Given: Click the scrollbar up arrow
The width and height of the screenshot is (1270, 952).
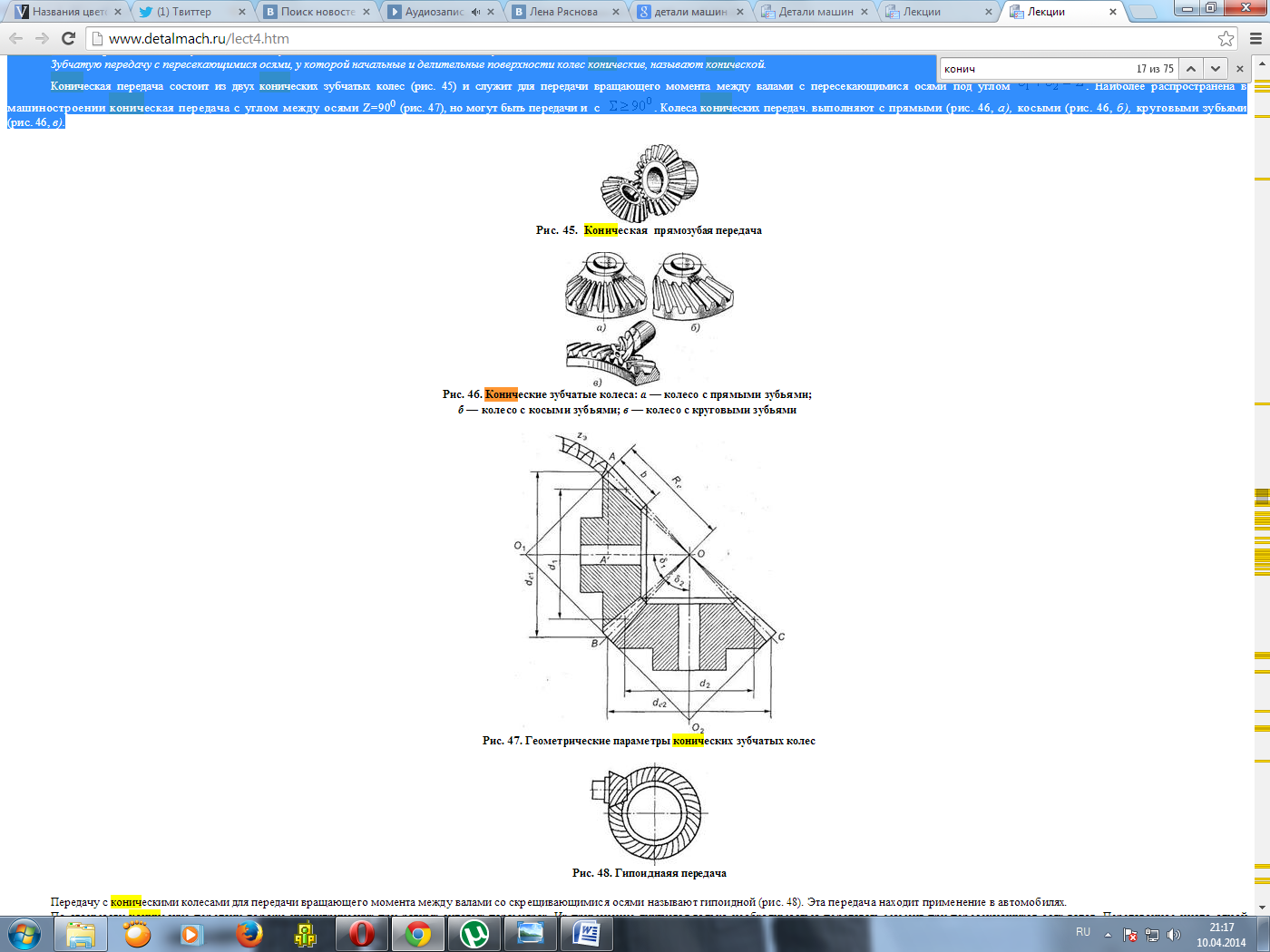Looking at the screenshot, I should 1262,62.
